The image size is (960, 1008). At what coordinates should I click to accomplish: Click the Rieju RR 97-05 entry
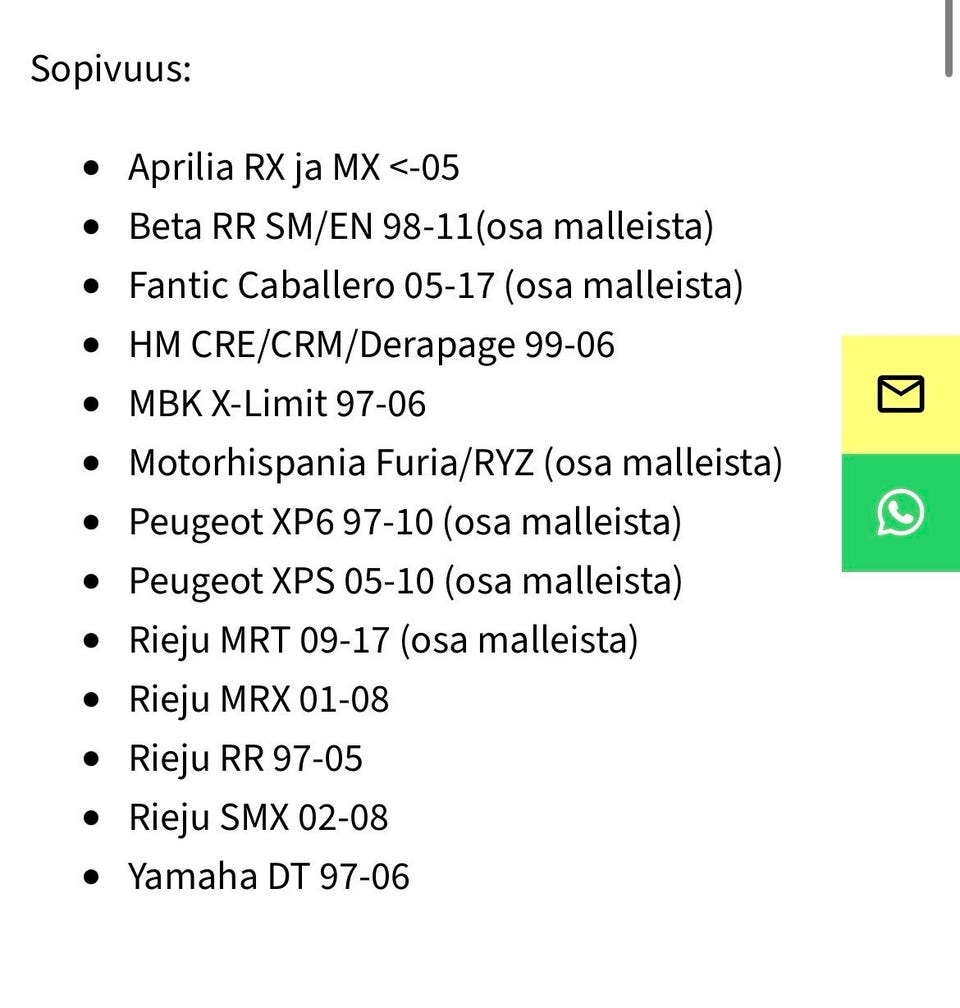pyautogui.click(x=245, y=759)
